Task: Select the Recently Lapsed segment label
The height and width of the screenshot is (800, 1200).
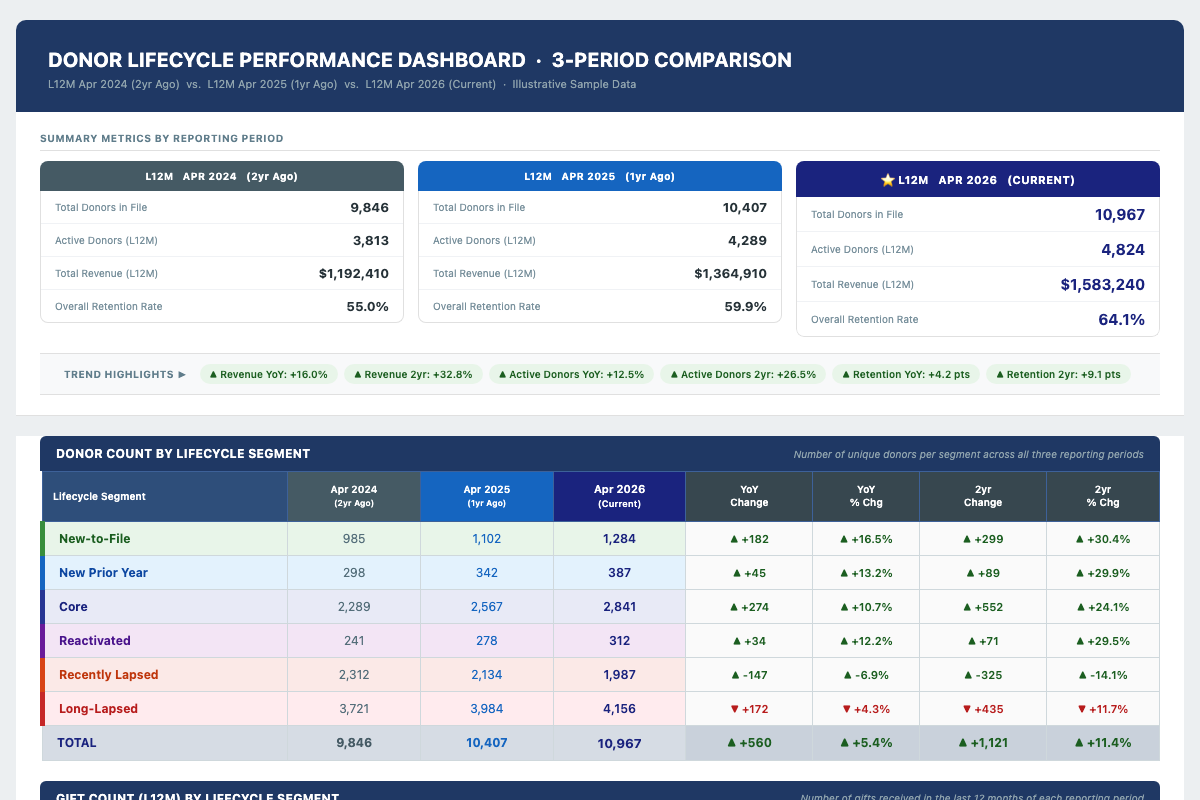Action: point(109,675)
